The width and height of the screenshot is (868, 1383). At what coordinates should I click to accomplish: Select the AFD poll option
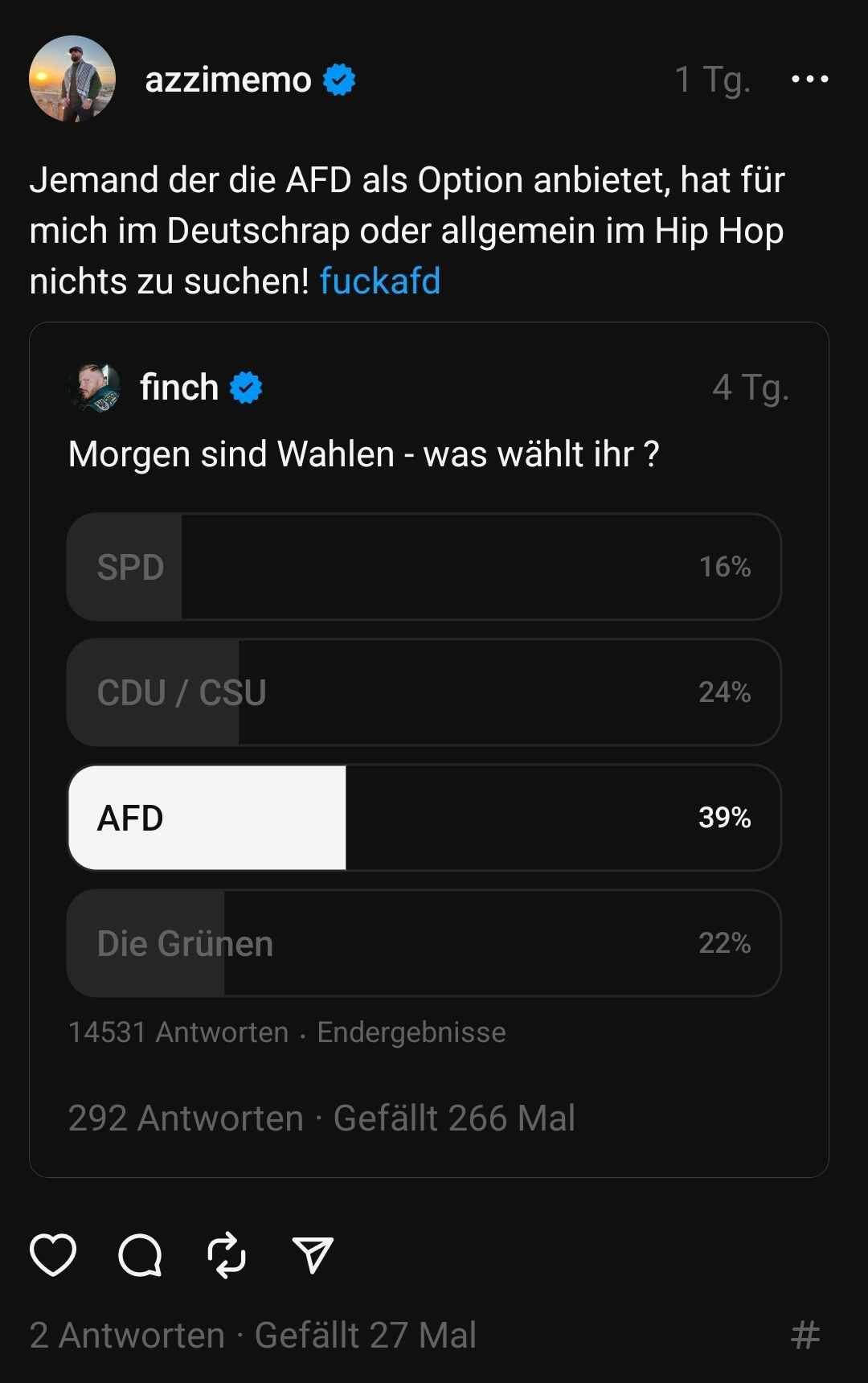click(424, 818)
